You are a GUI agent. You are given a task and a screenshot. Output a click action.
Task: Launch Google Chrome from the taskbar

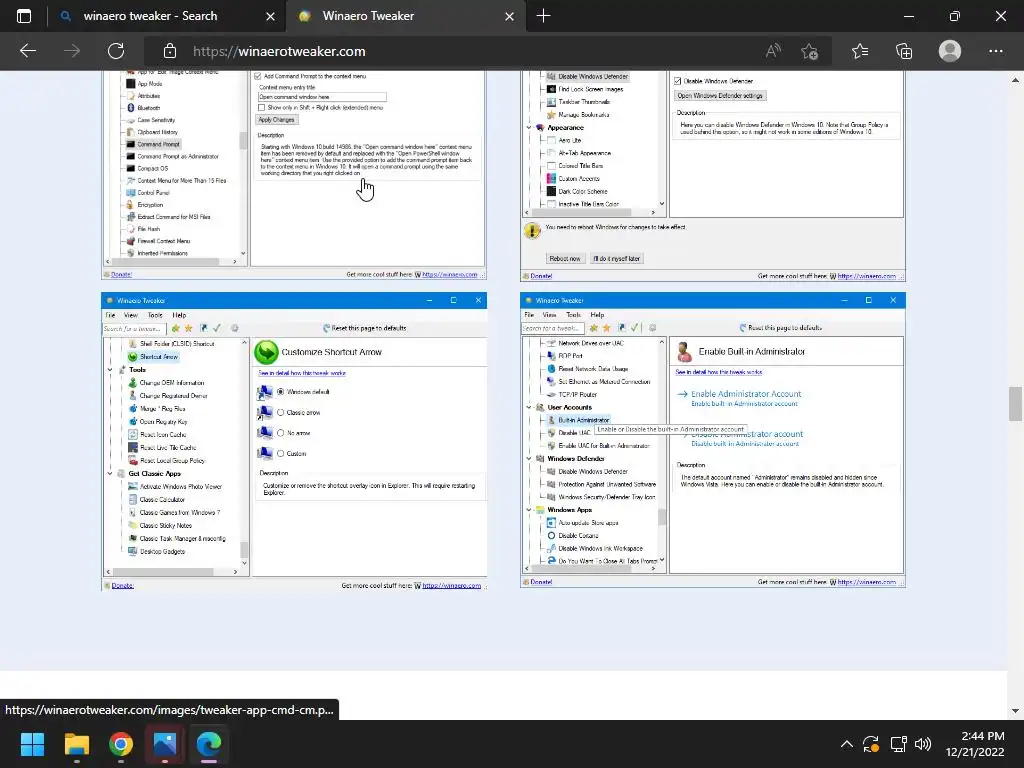(121, 744)
